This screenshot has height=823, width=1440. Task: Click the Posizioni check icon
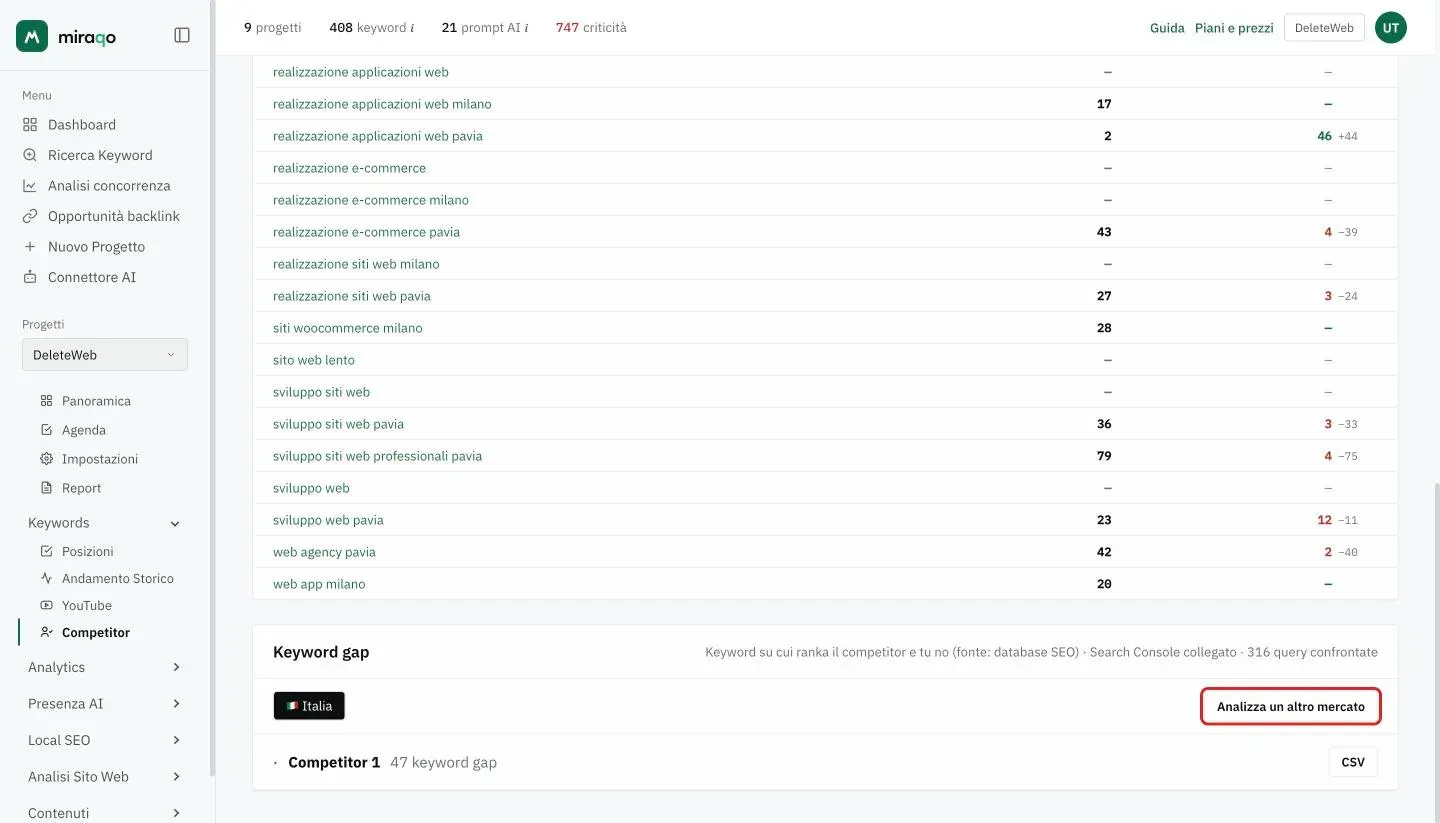click(x=46, y=551)
